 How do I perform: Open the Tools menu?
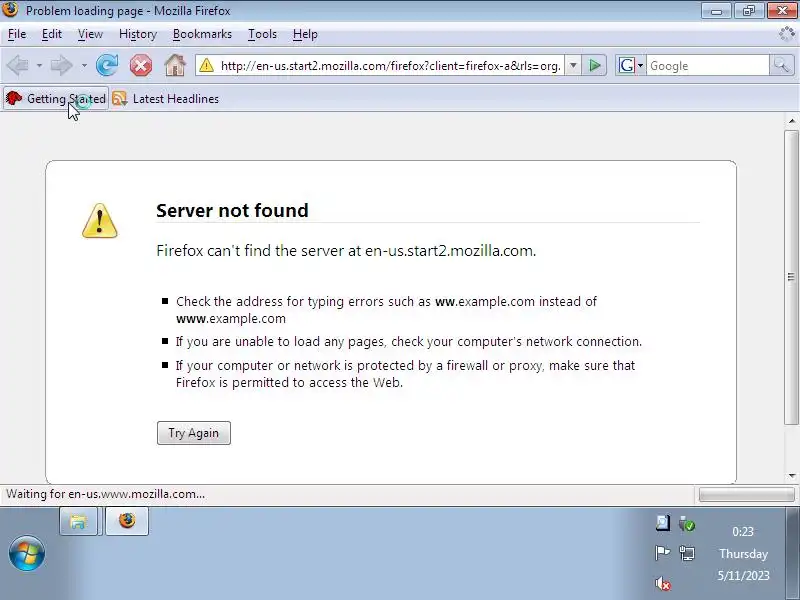262,34
